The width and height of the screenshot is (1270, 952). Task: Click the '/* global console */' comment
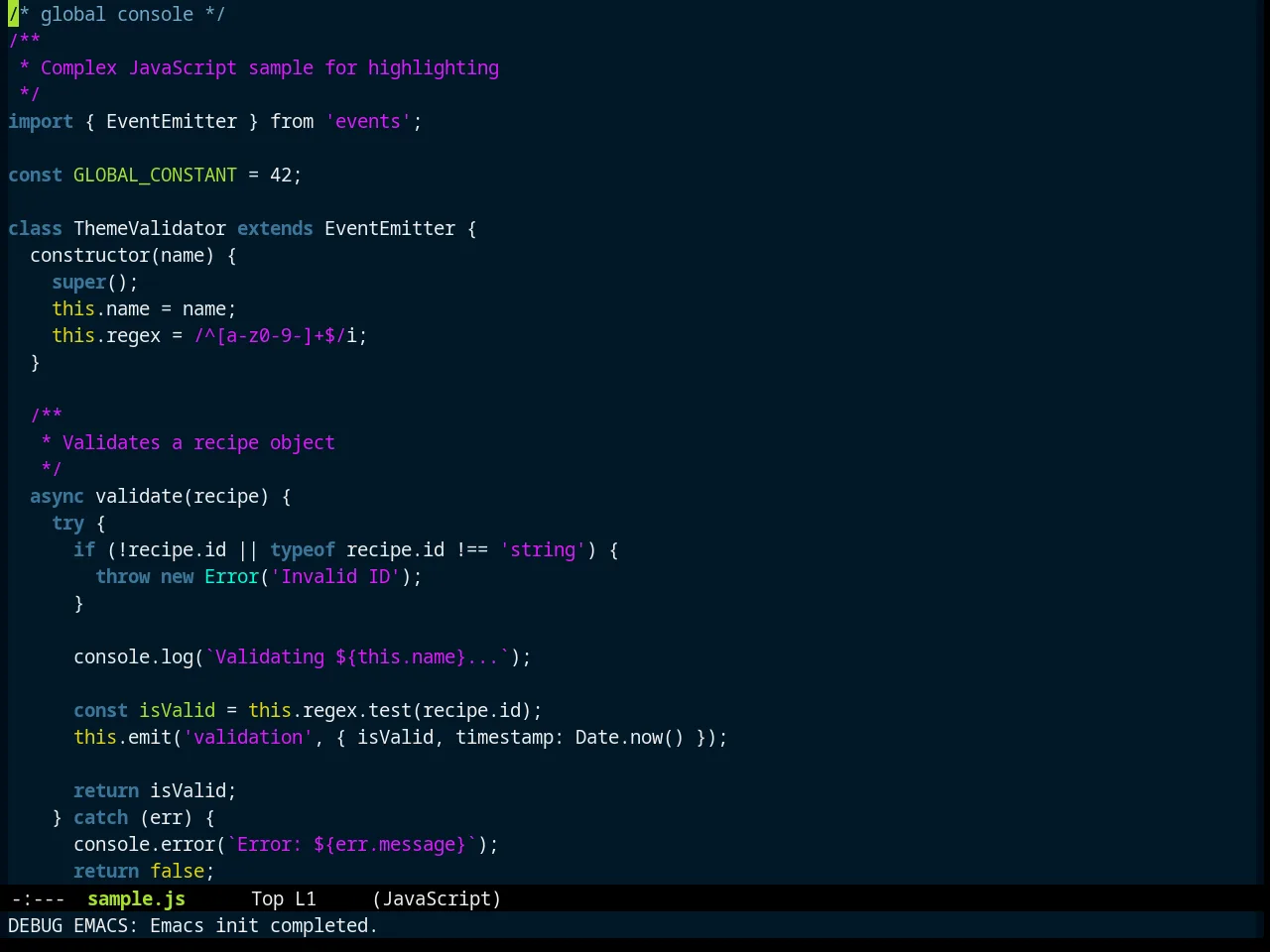pyautogui.click(x=117, y=14)
